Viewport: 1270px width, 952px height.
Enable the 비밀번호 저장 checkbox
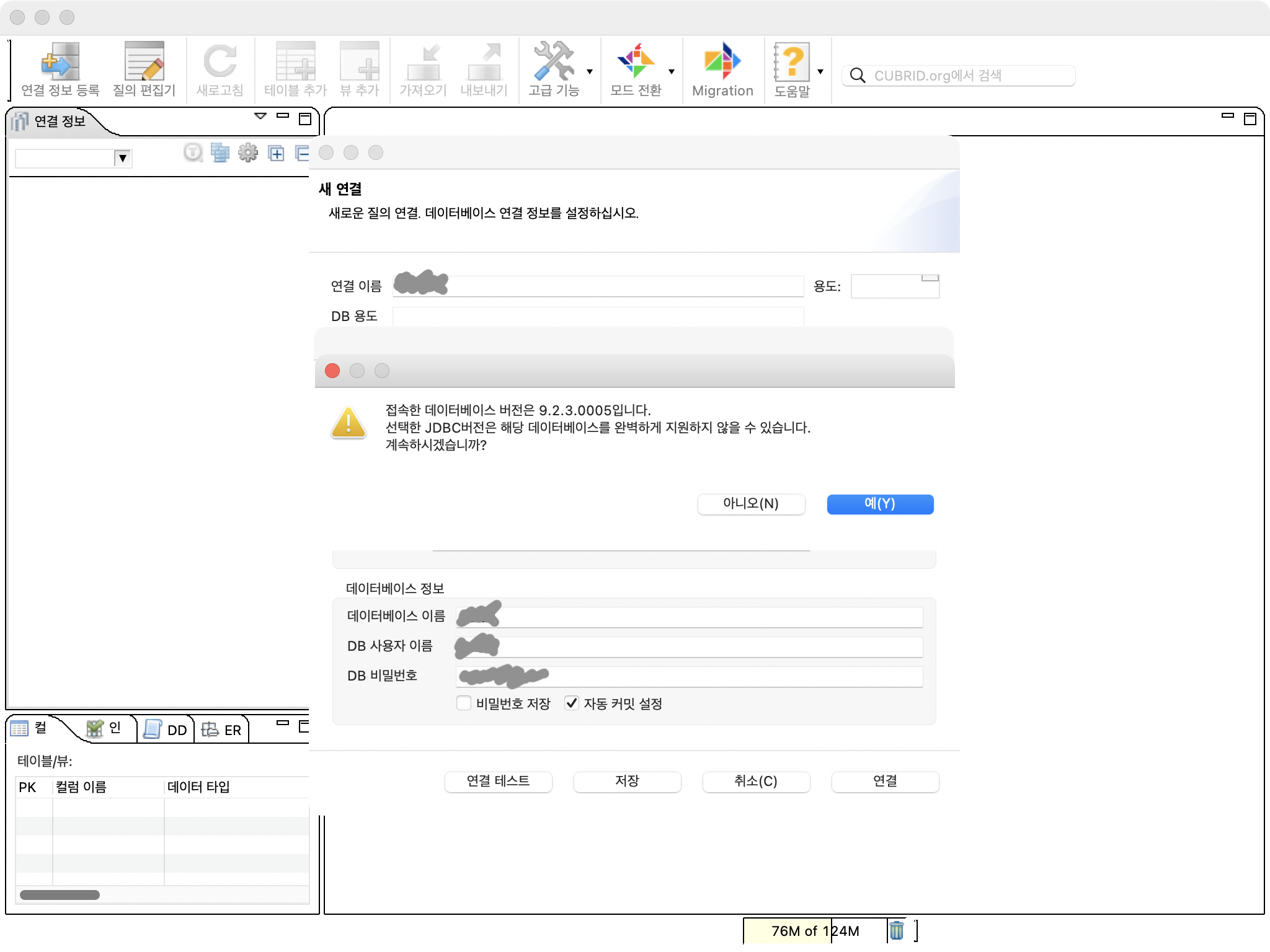[x=464, y=703]
